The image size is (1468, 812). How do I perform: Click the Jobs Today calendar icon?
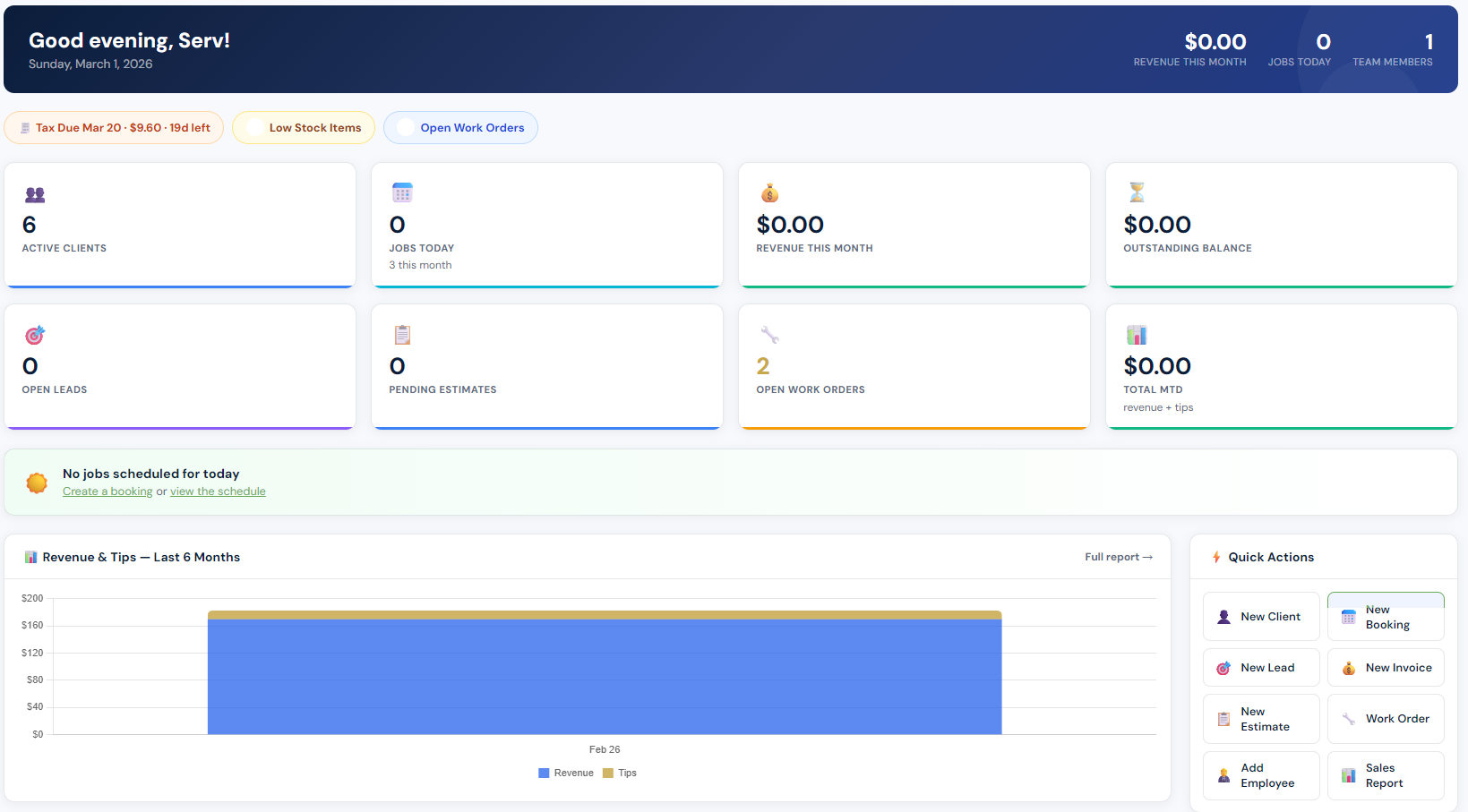(402, 192)
